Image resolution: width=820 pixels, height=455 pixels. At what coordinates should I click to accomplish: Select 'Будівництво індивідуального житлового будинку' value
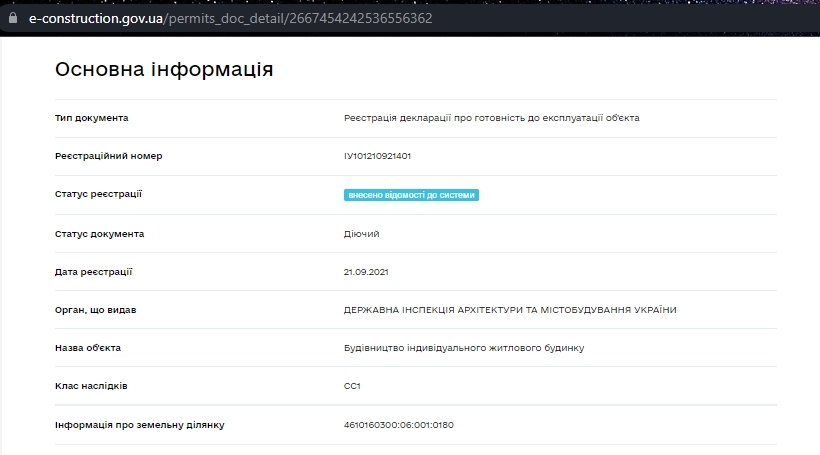[x=464, y=348]
